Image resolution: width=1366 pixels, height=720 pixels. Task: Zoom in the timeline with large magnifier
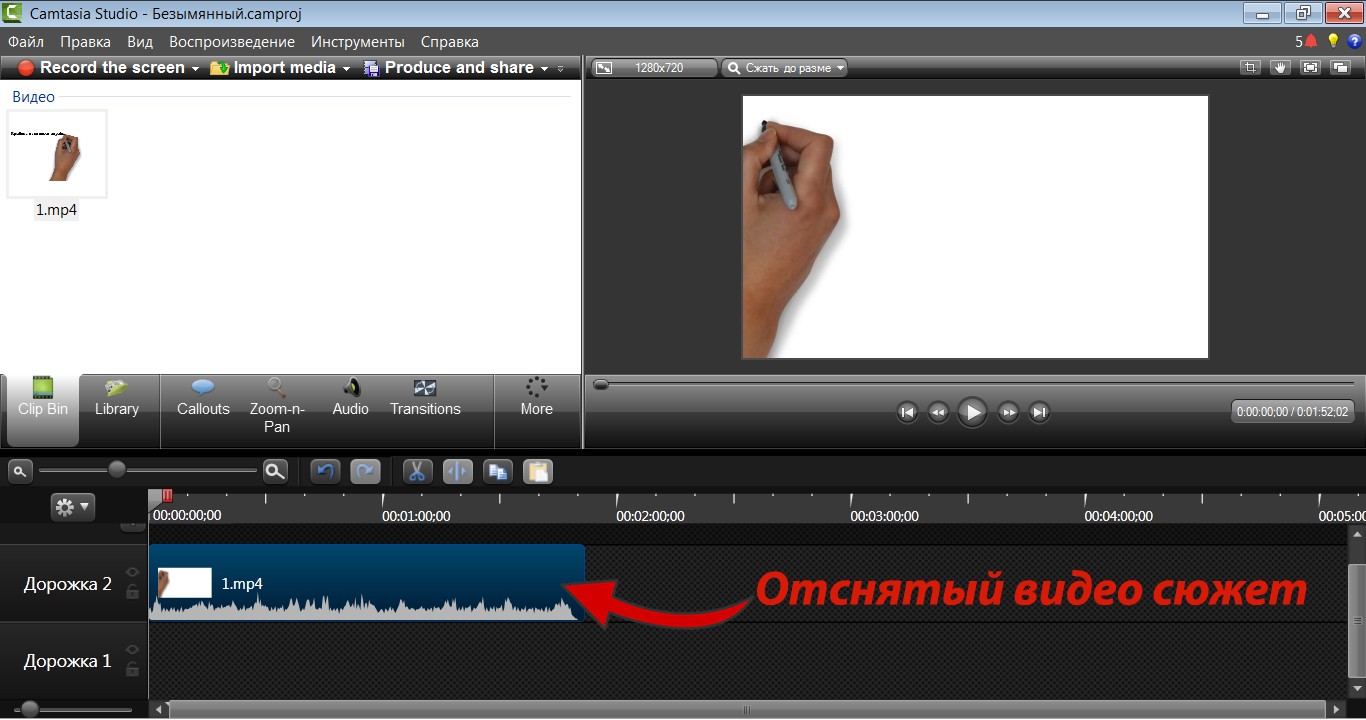[x=275, y=471]
